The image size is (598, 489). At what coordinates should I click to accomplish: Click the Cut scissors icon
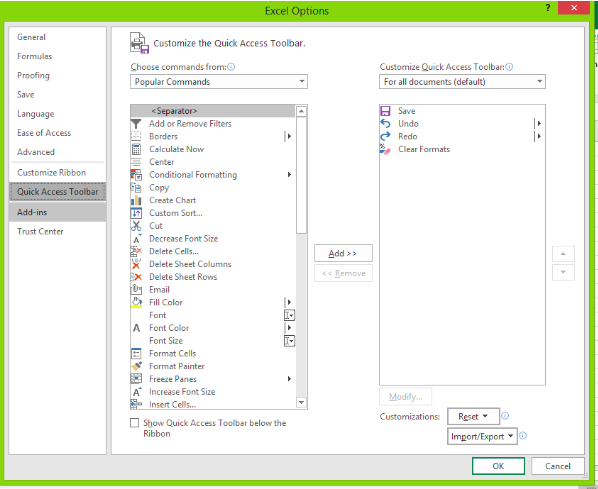(x=136, y=226)
